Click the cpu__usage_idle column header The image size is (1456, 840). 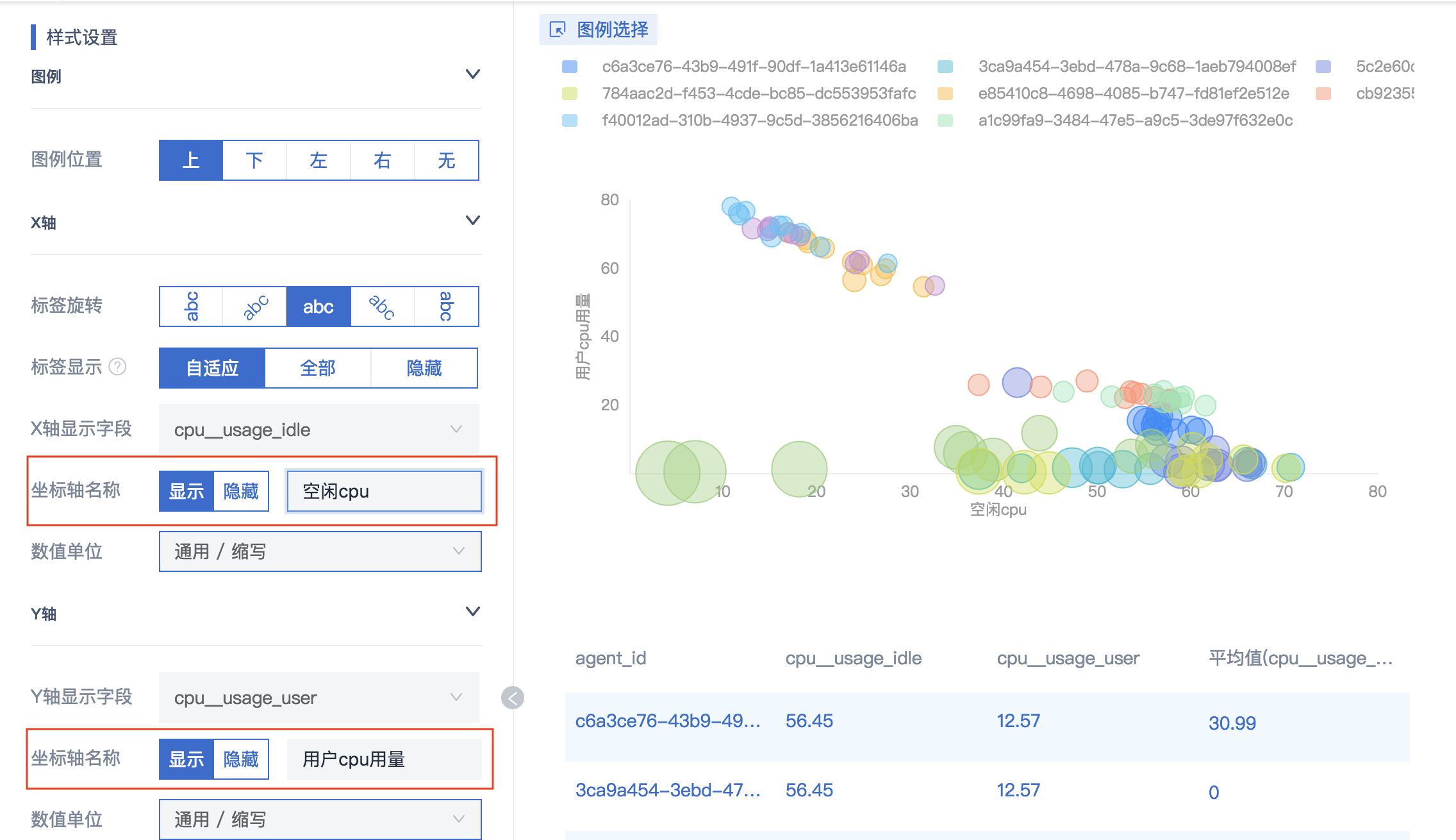[854, 659]
